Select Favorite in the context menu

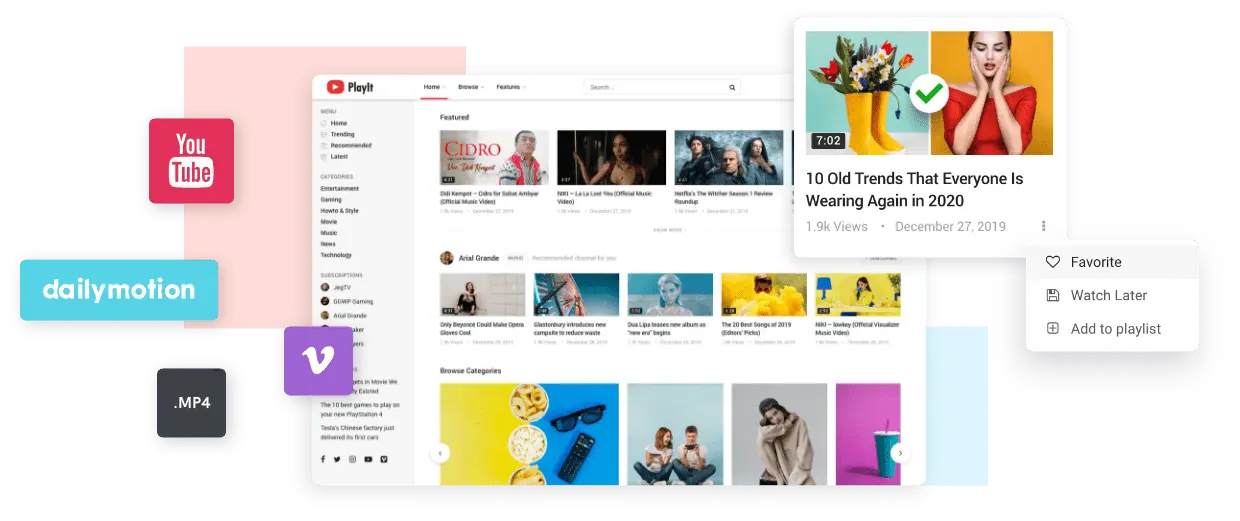point(1112,262)
